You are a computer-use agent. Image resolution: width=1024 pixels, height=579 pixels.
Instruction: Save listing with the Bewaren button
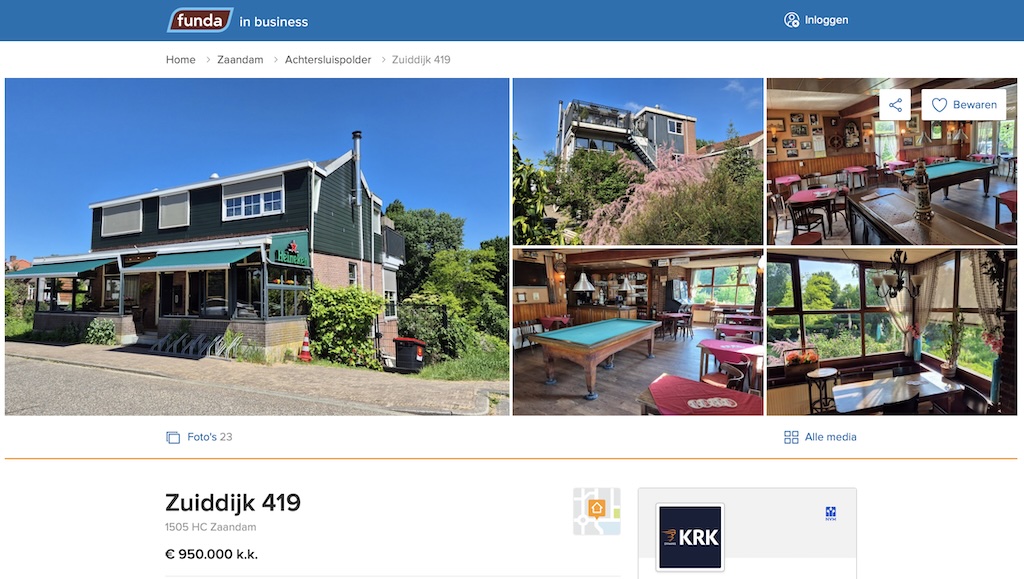tap(964, 104)
